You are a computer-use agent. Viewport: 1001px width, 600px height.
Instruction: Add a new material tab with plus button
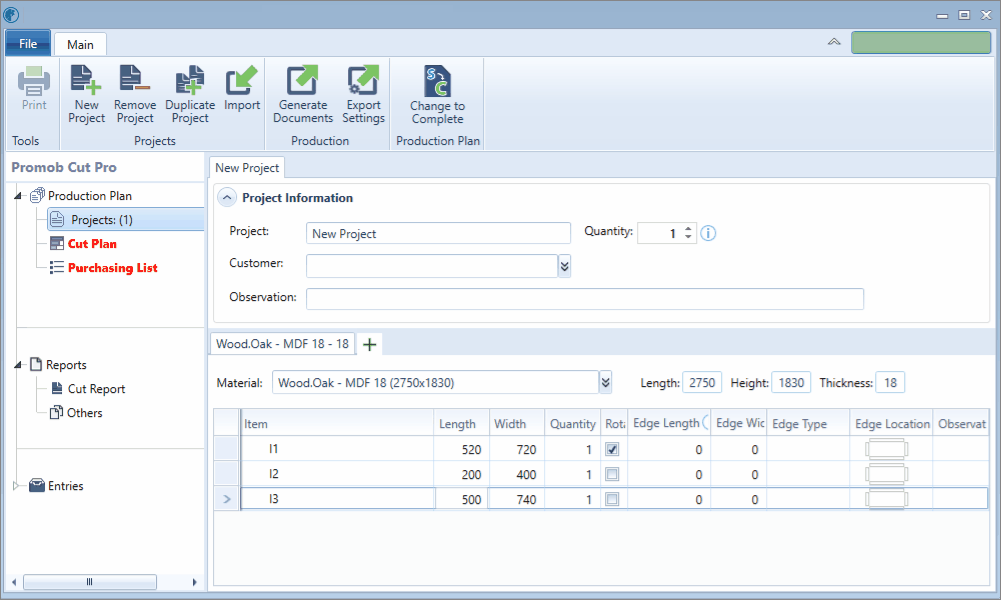pyautogui.click(x=369, y=345)
